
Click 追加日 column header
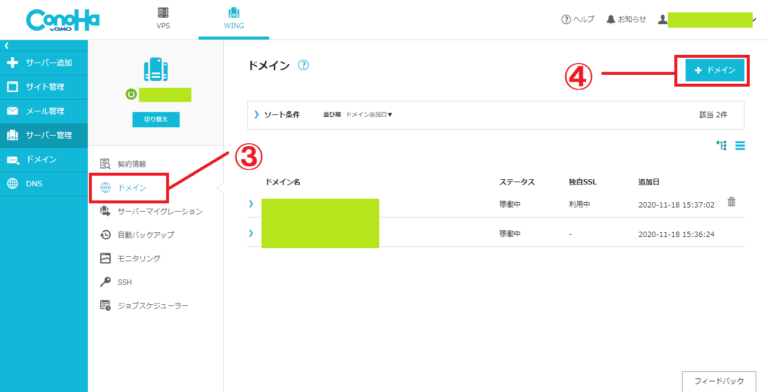click(x=649, y=182)
